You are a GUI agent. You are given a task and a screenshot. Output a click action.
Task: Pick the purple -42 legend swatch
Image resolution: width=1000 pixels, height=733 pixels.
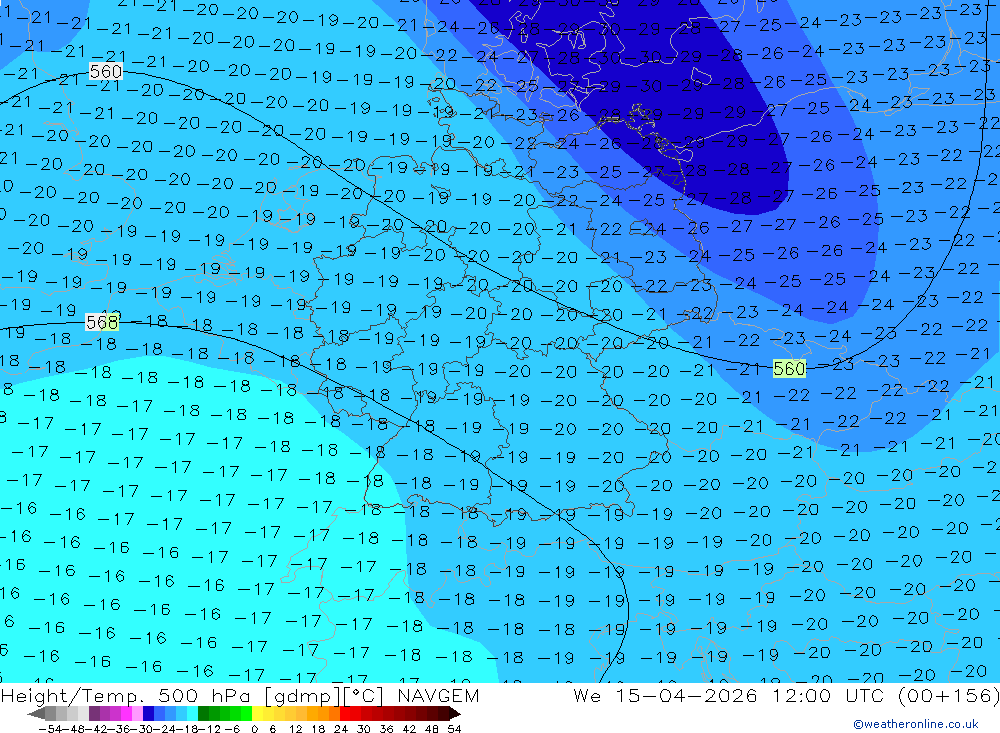[94, 714]
